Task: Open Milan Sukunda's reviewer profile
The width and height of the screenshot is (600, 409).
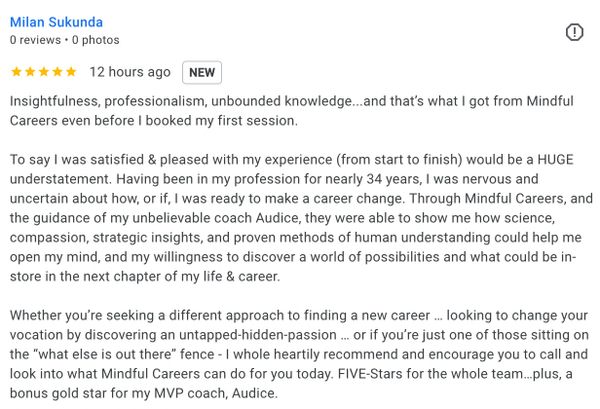Action: point(56,22)
